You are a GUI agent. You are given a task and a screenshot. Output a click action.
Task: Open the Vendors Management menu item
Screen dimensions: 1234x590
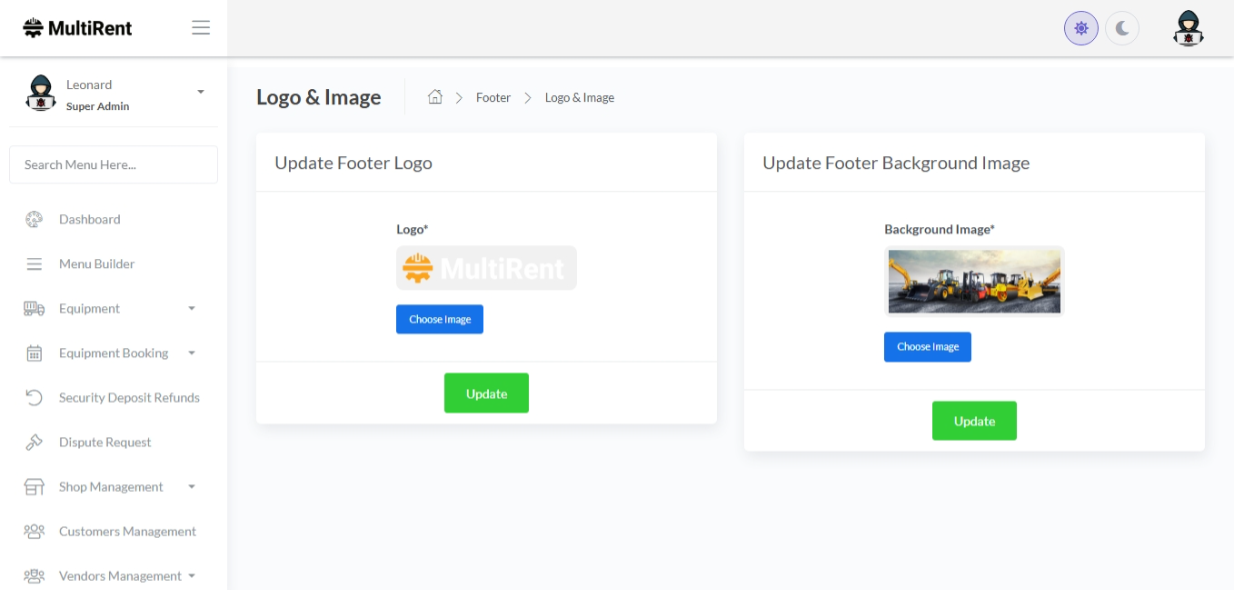tap(120, 576)
